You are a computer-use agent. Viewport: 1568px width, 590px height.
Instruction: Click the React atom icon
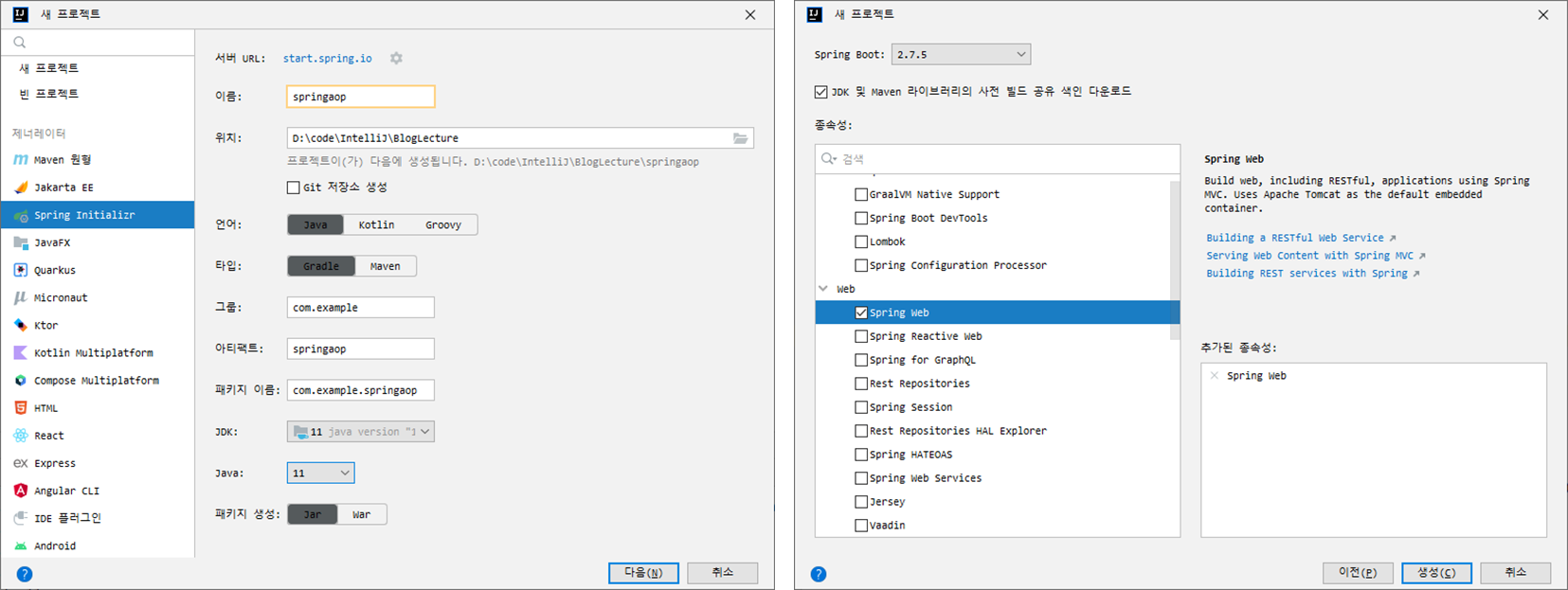21,436
